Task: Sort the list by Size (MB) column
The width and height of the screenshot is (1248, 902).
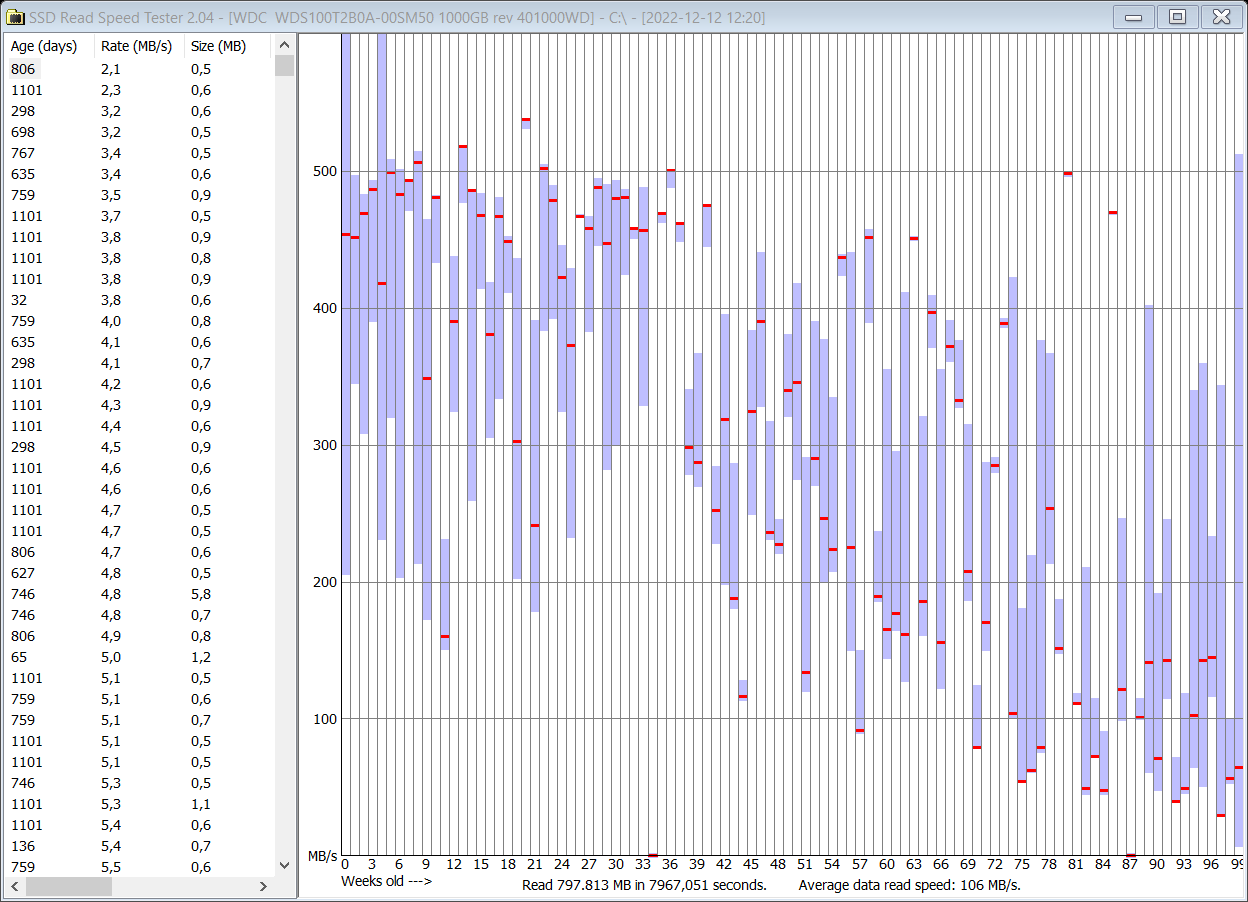Action: [x=230, y=46]
